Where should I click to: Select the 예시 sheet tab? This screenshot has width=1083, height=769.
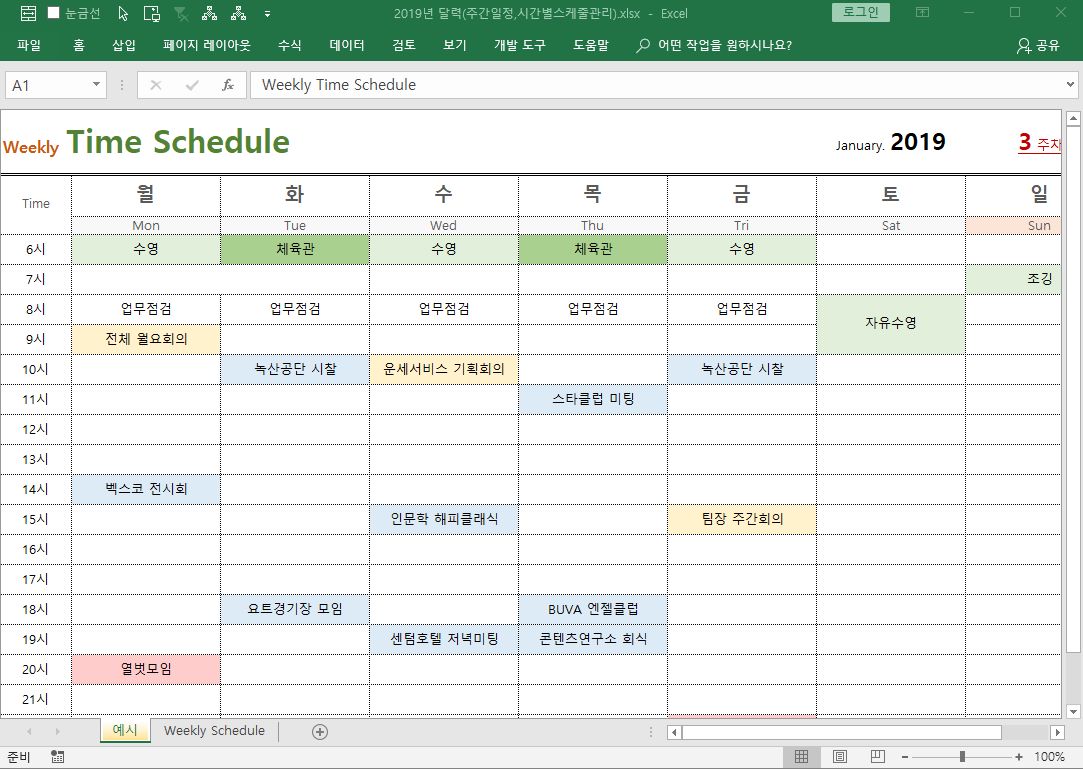click(125, 730)
